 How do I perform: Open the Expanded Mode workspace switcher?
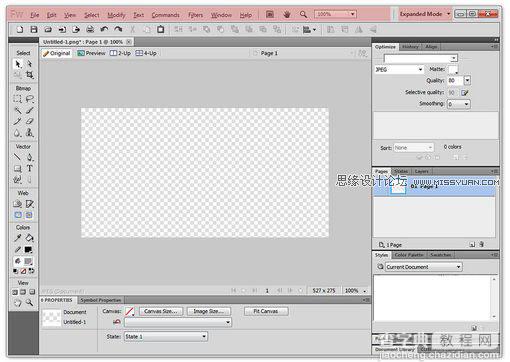coord(425,14)
